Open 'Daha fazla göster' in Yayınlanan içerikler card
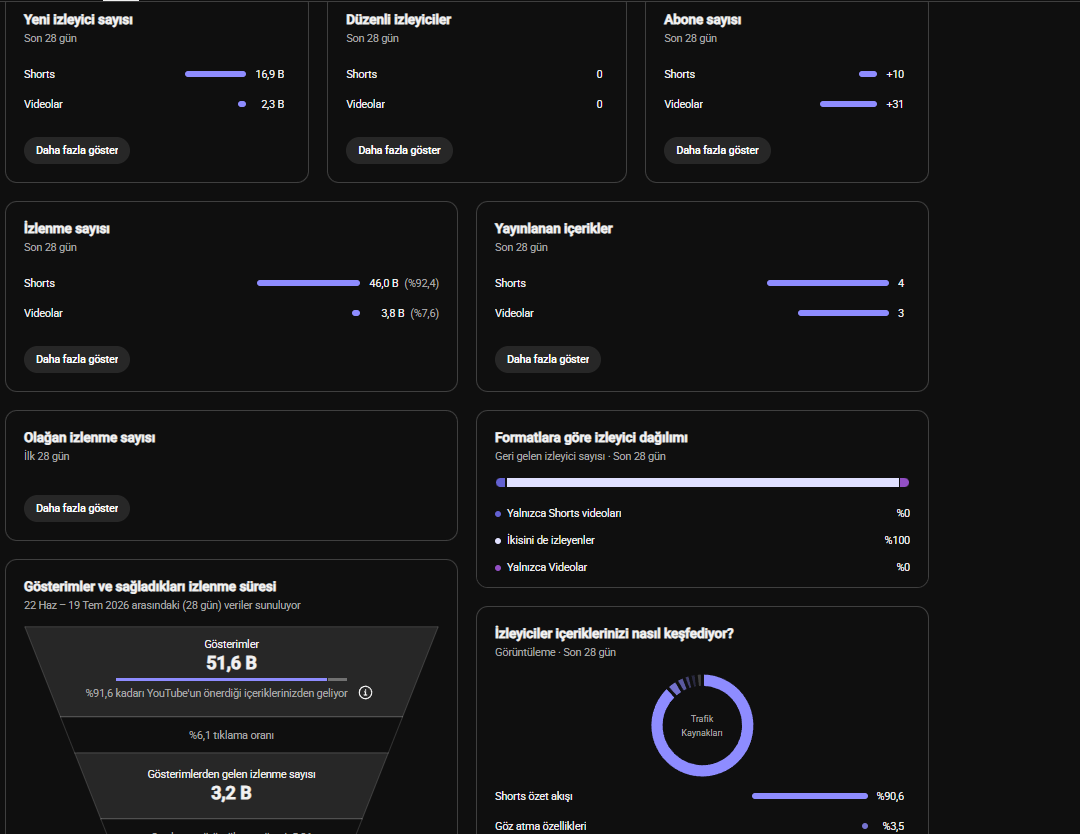The image size is (1080, 834). coord(548,359)
